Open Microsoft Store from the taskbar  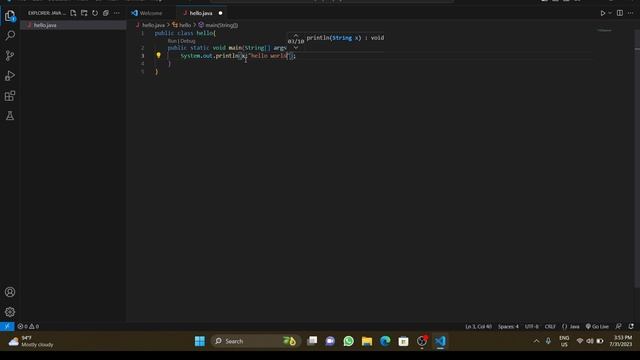(x=403, y=341)
